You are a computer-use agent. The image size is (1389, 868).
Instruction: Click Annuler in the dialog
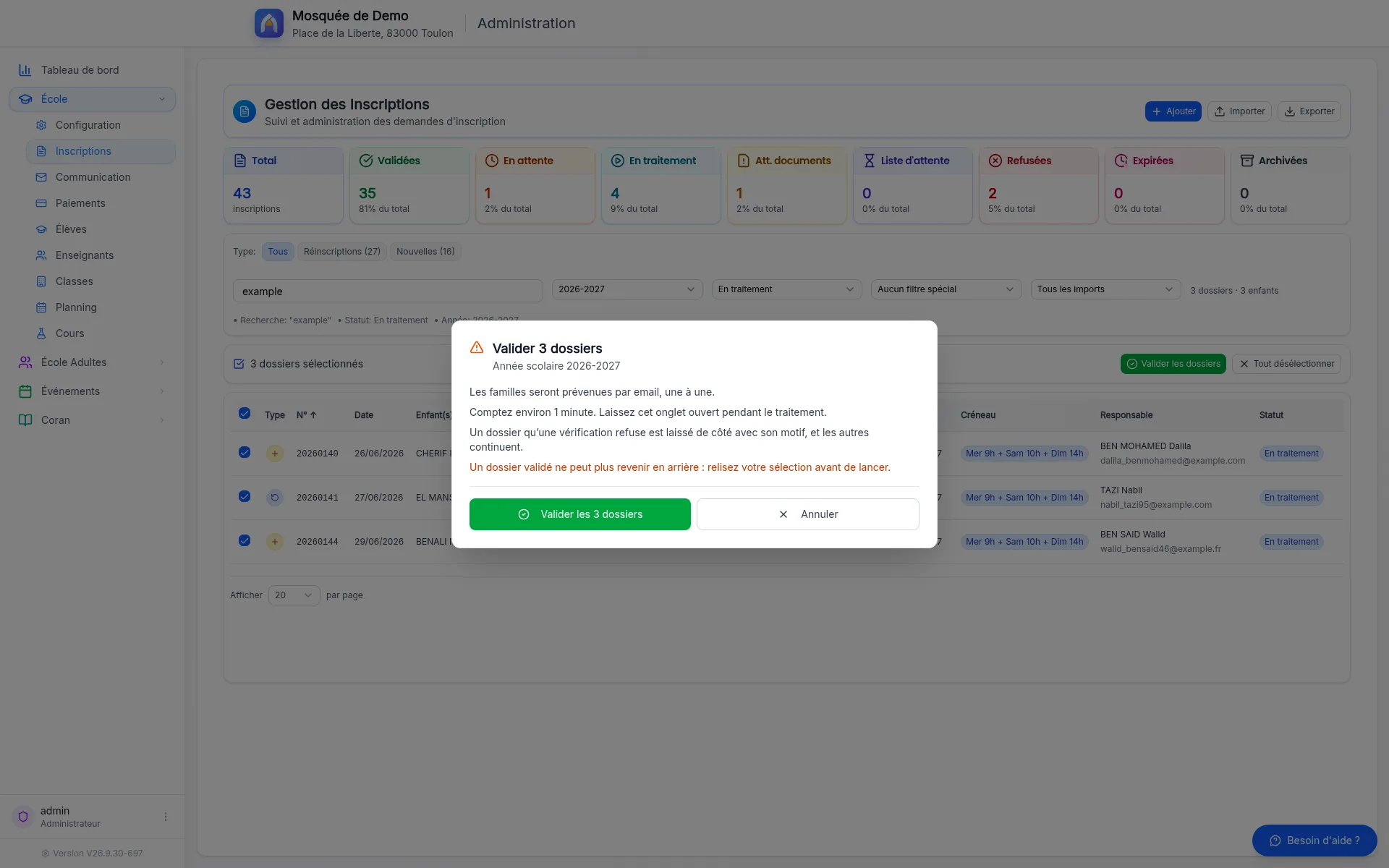pos(808,514)
